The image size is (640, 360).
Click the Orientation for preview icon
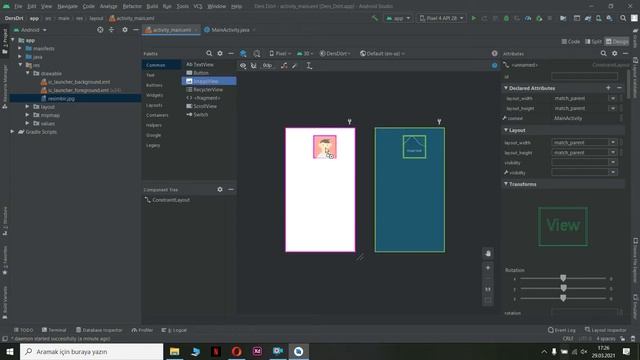point(256,53)
